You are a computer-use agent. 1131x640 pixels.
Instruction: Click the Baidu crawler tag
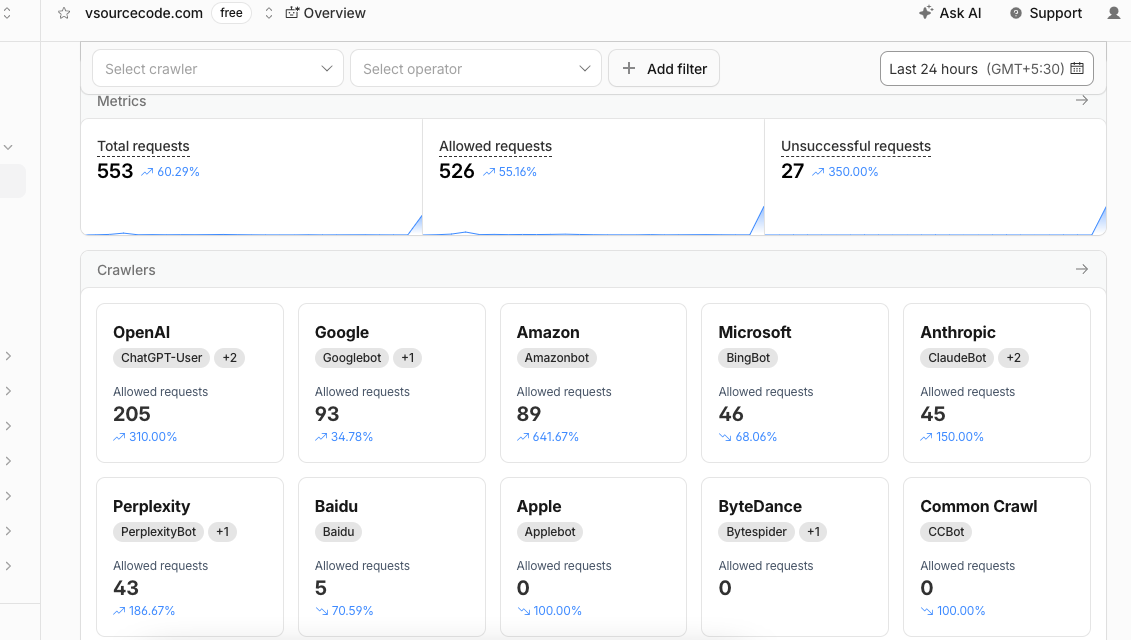tap(338, 532)
